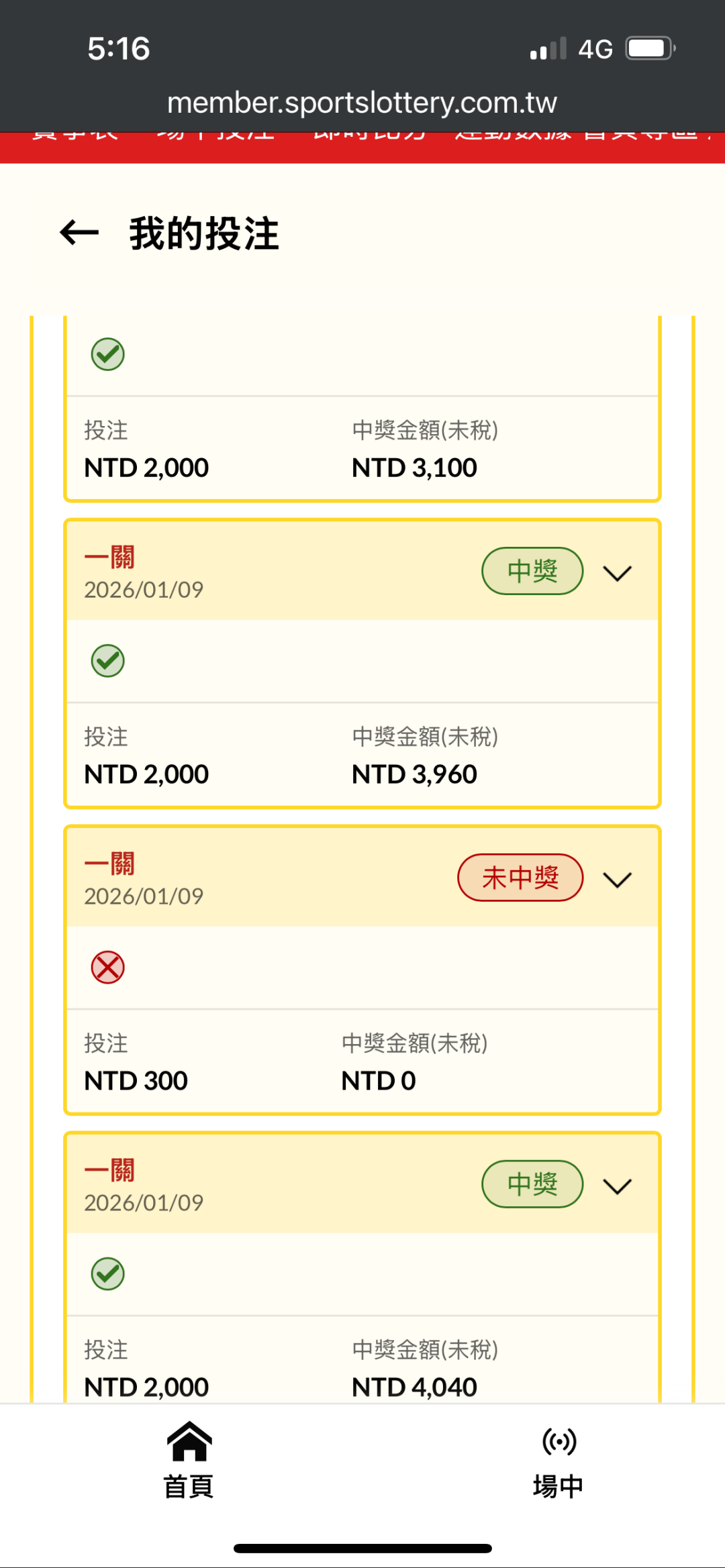Screen dimensions: 725x1568
Task: Tap the NTD 300 bet amount
Action: [x=136, y=1081]
